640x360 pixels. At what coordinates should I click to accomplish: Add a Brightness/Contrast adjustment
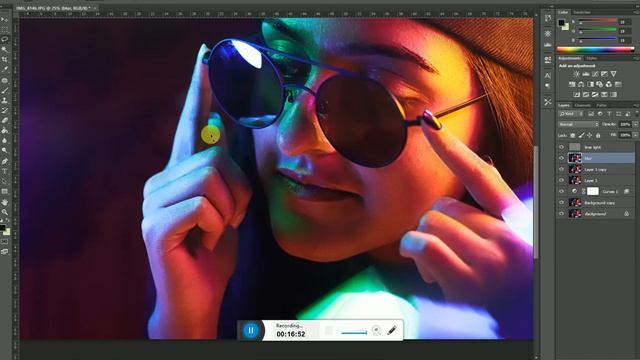[x=576, y=74]
